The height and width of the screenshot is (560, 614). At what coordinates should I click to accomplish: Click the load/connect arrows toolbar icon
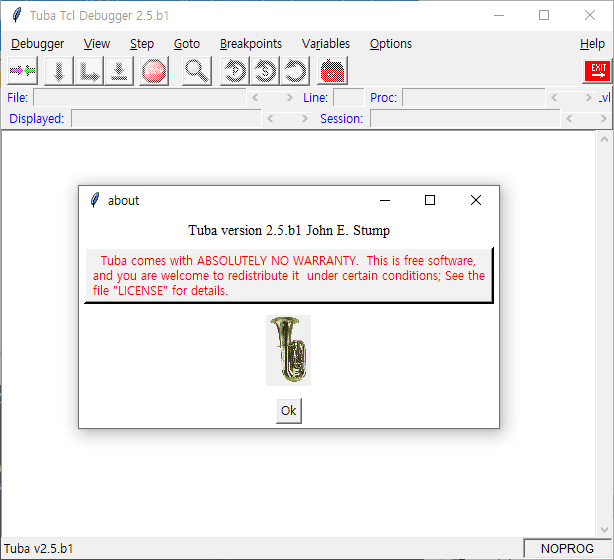(x=22, y=71)
